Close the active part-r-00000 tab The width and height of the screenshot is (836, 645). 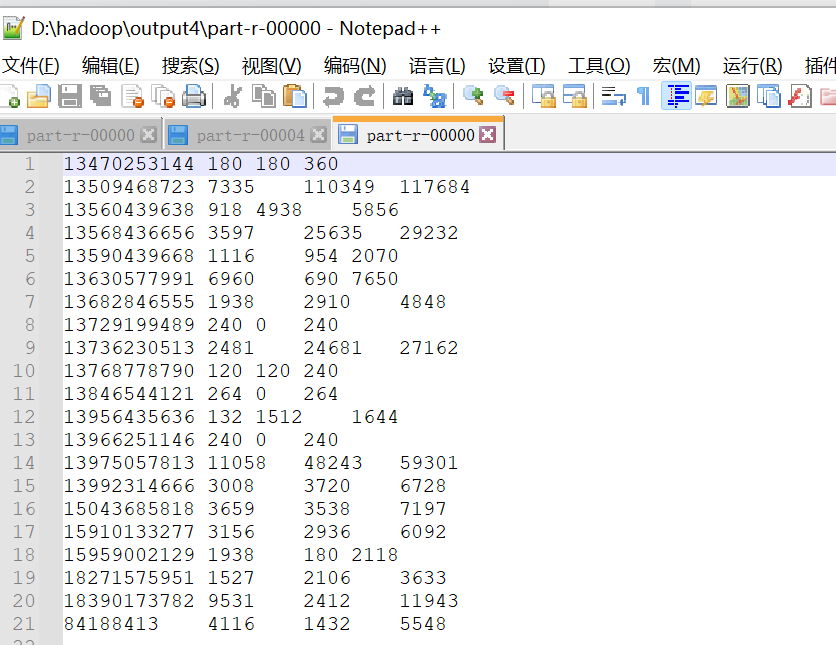(487, 133)
